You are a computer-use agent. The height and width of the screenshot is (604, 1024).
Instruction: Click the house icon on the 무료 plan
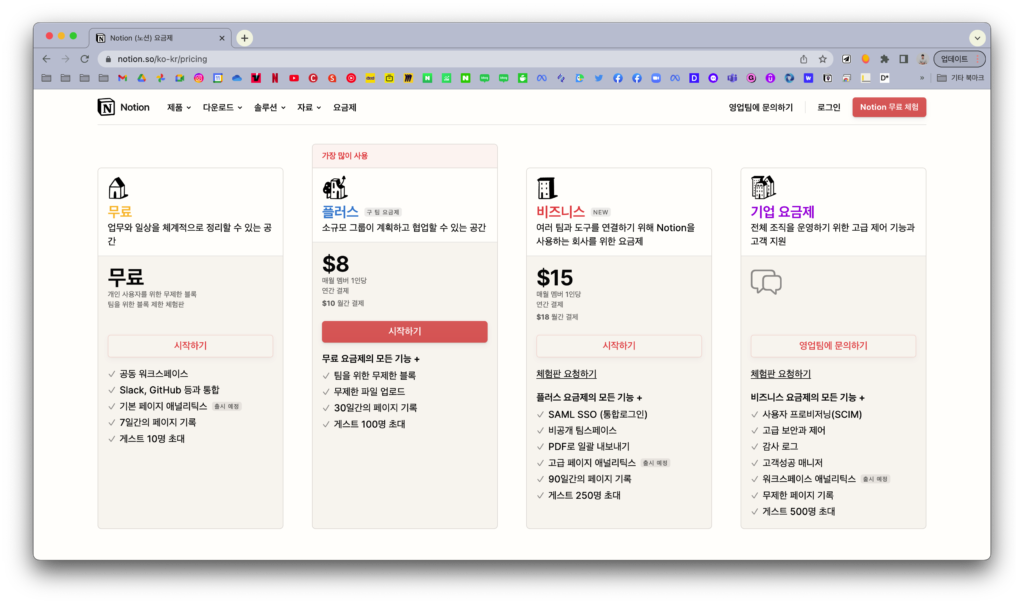[118, 188]
